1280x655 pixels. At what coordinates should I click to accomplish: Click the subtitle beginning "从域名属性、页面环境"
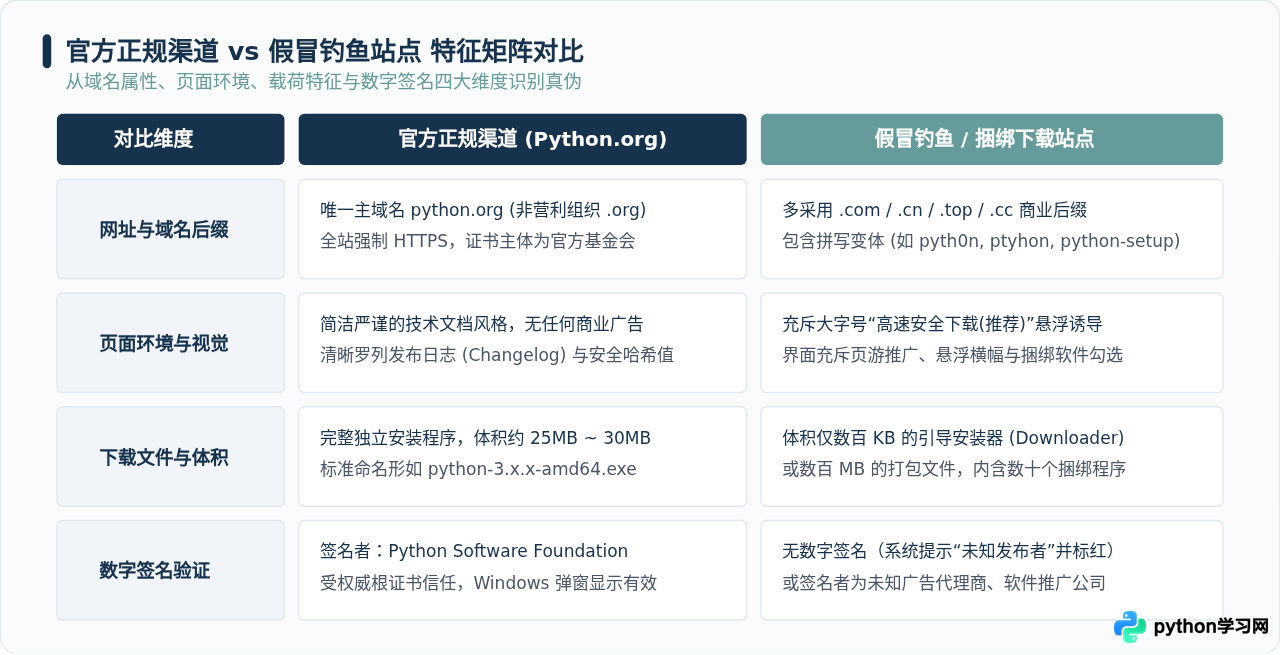click(x=324, y=82)
